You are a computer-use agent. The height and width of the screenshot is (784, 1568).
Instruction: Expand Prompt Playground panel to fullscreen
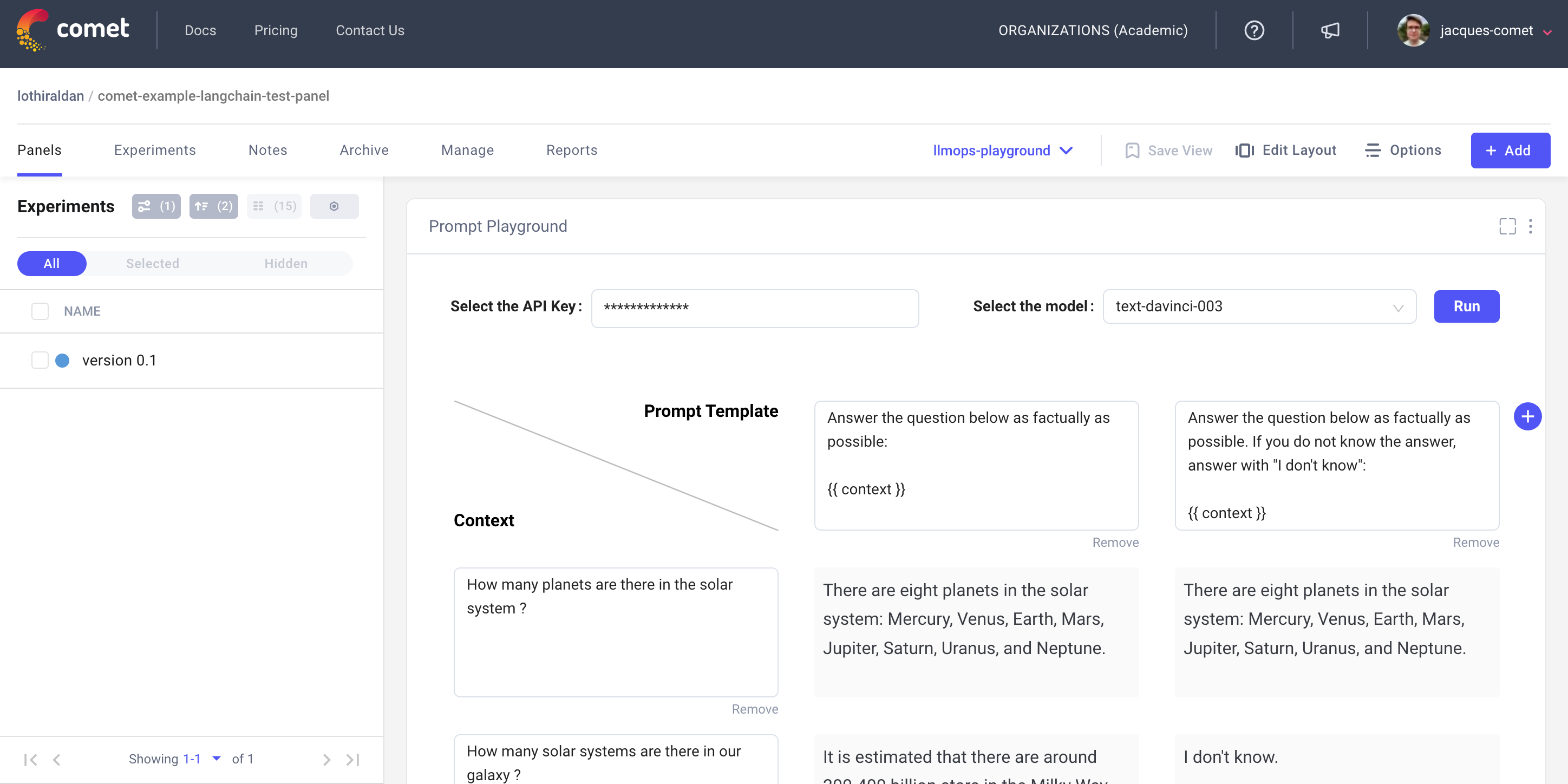(1507, 226)
